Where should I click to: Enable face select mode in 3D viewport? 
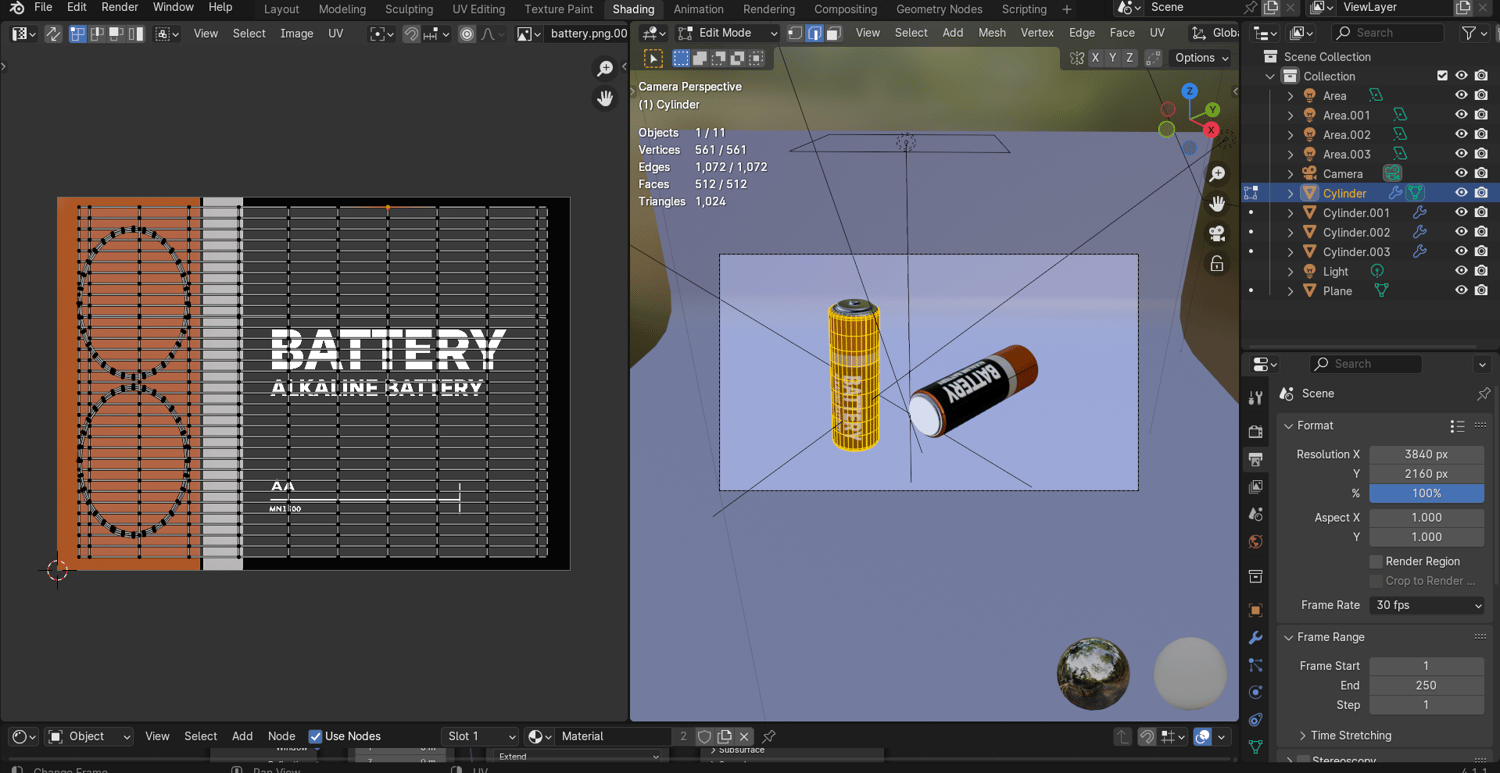tap(833, 33)
